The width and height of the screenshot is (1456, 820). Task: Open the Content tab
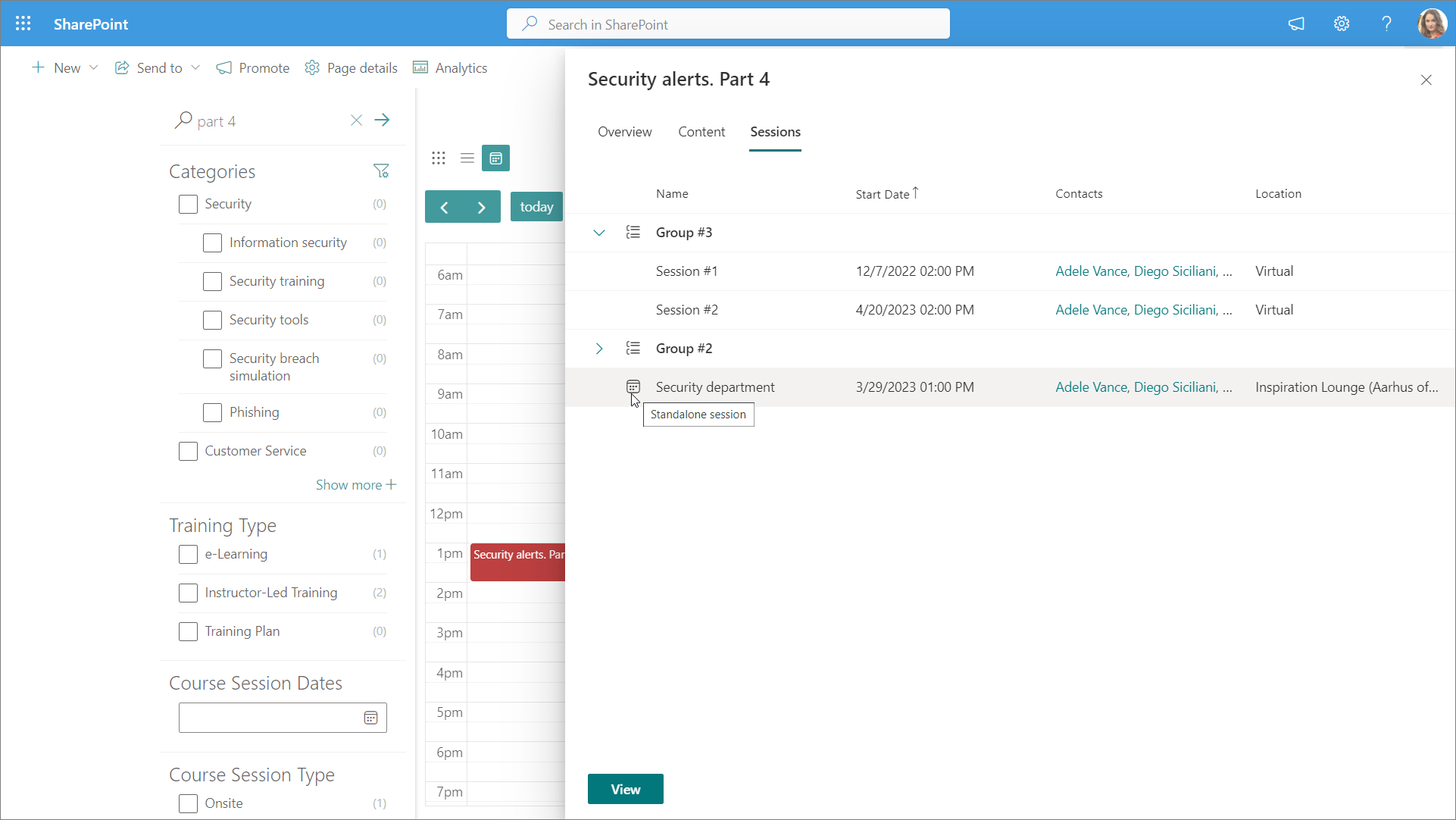click(x=701, y=132)
